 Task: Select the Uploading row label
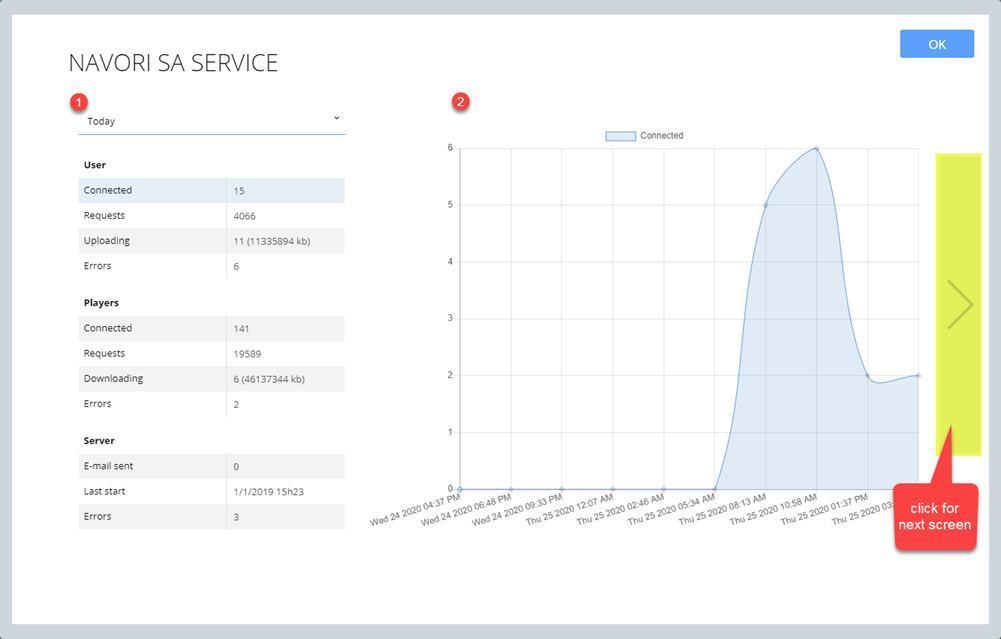tap(107, 241)
